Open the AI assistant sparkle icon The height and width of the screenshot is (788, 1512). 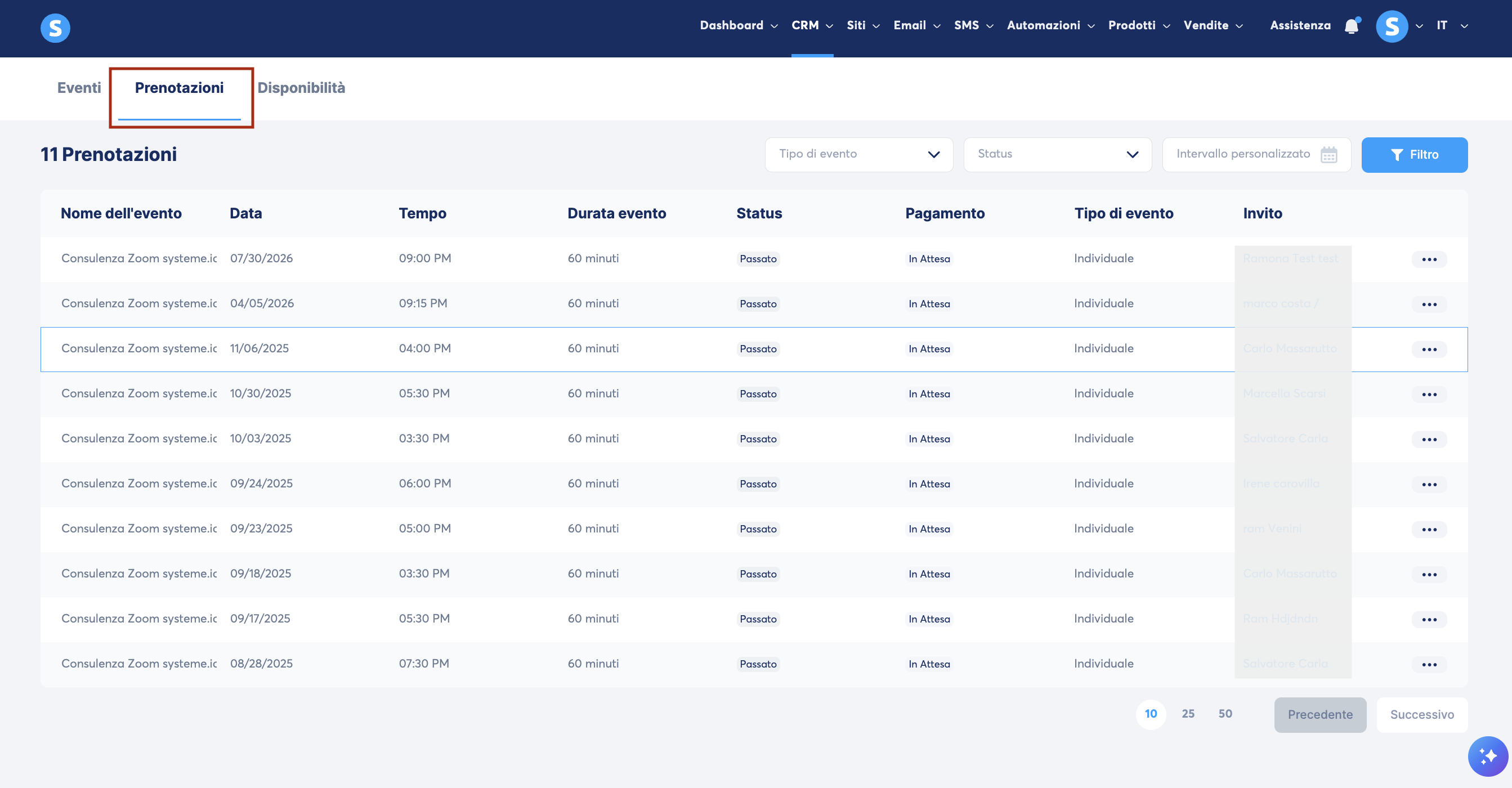[1488, 756]
